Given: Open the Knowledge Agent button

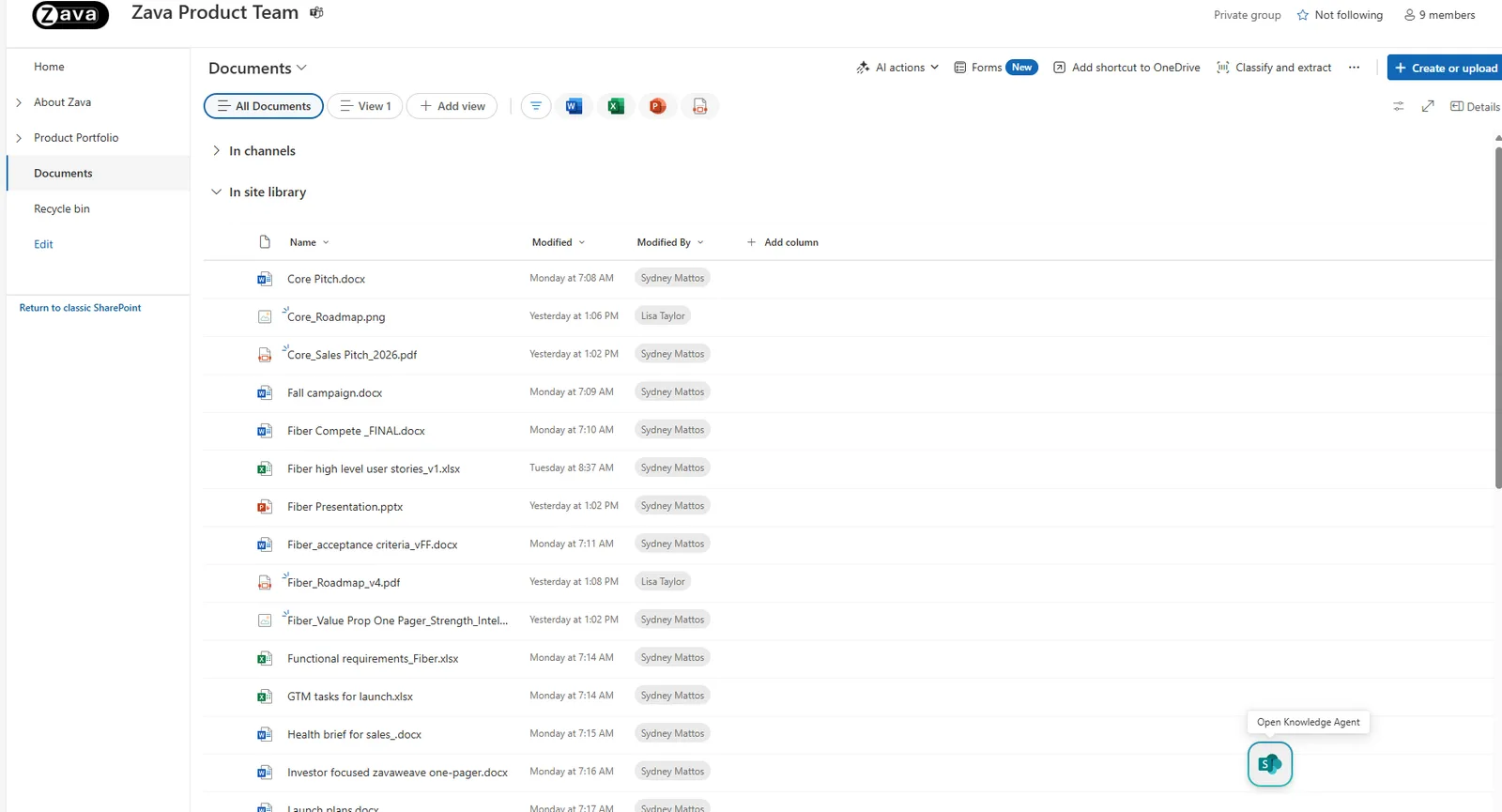Looking at the screenshot, I should coord(1270,764).
